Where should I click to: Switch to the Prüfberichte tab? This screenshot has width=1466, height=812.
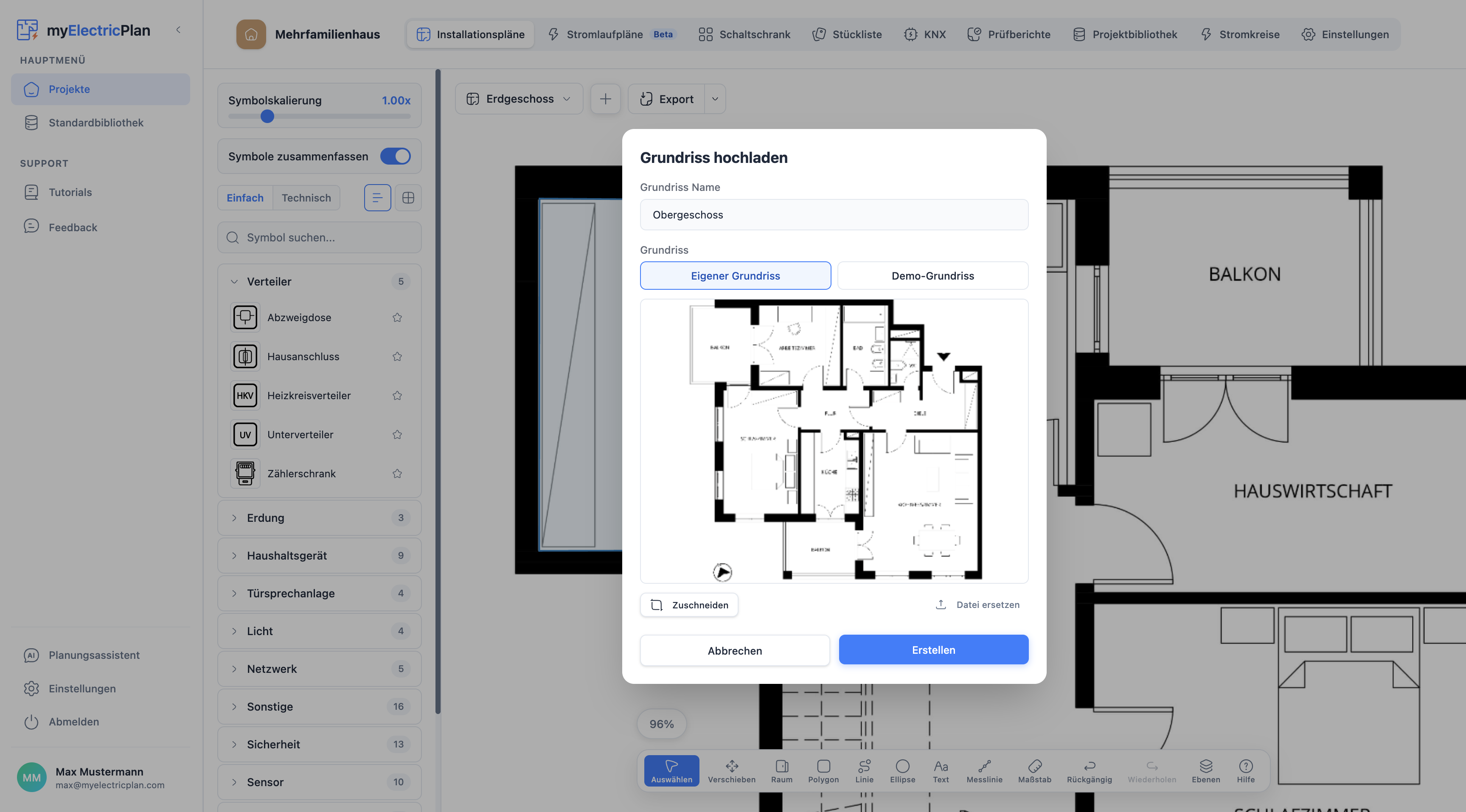(1009, 34)
